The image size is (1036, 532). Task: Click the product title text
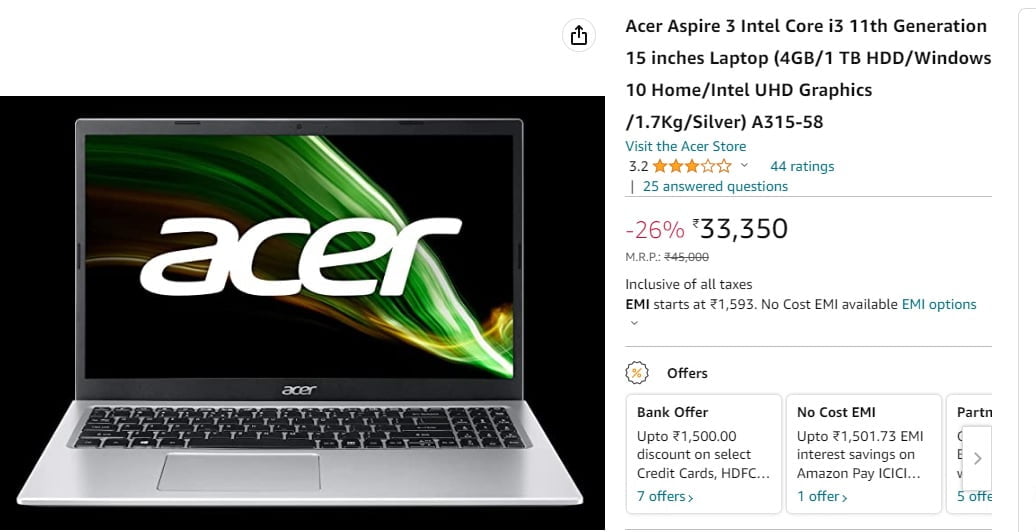point(808,74)
